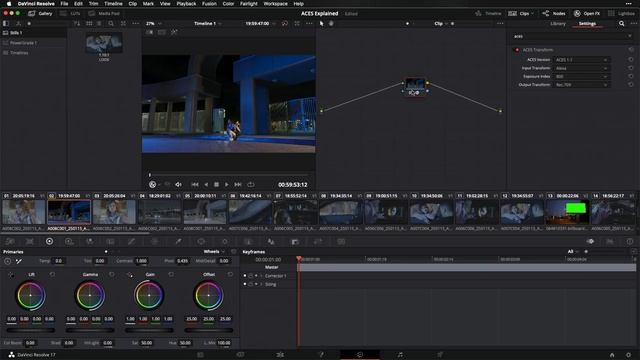Open the Apple menu
640x360 pixels.
coord(9,4)
